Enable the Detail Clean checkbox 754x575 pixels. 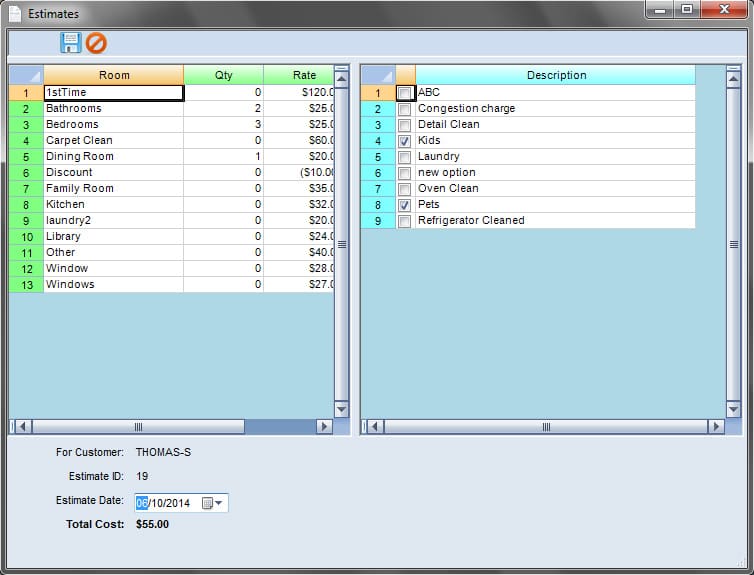(405, 125)
